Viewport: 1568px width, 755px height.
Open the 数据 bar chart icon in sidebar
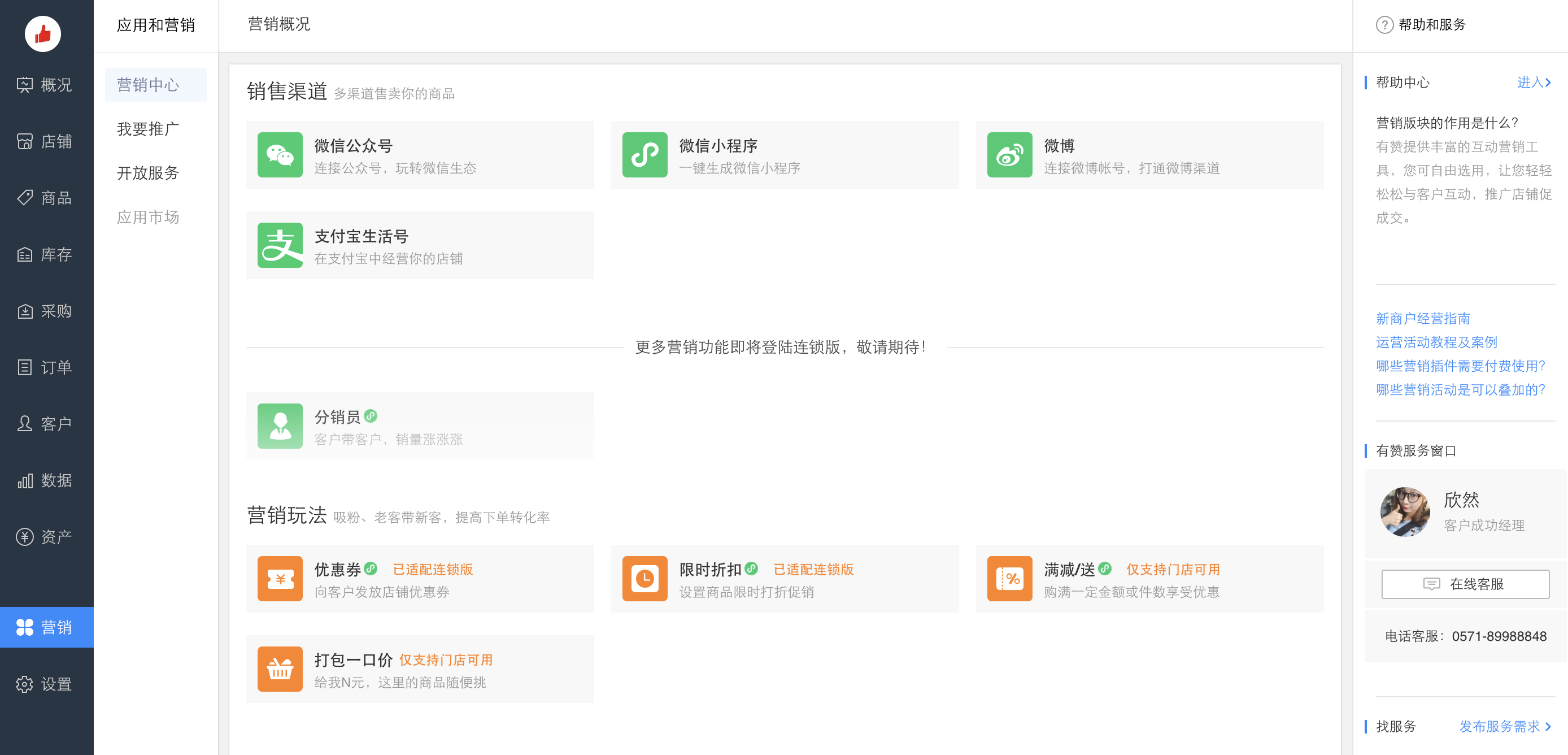point(24,480)
